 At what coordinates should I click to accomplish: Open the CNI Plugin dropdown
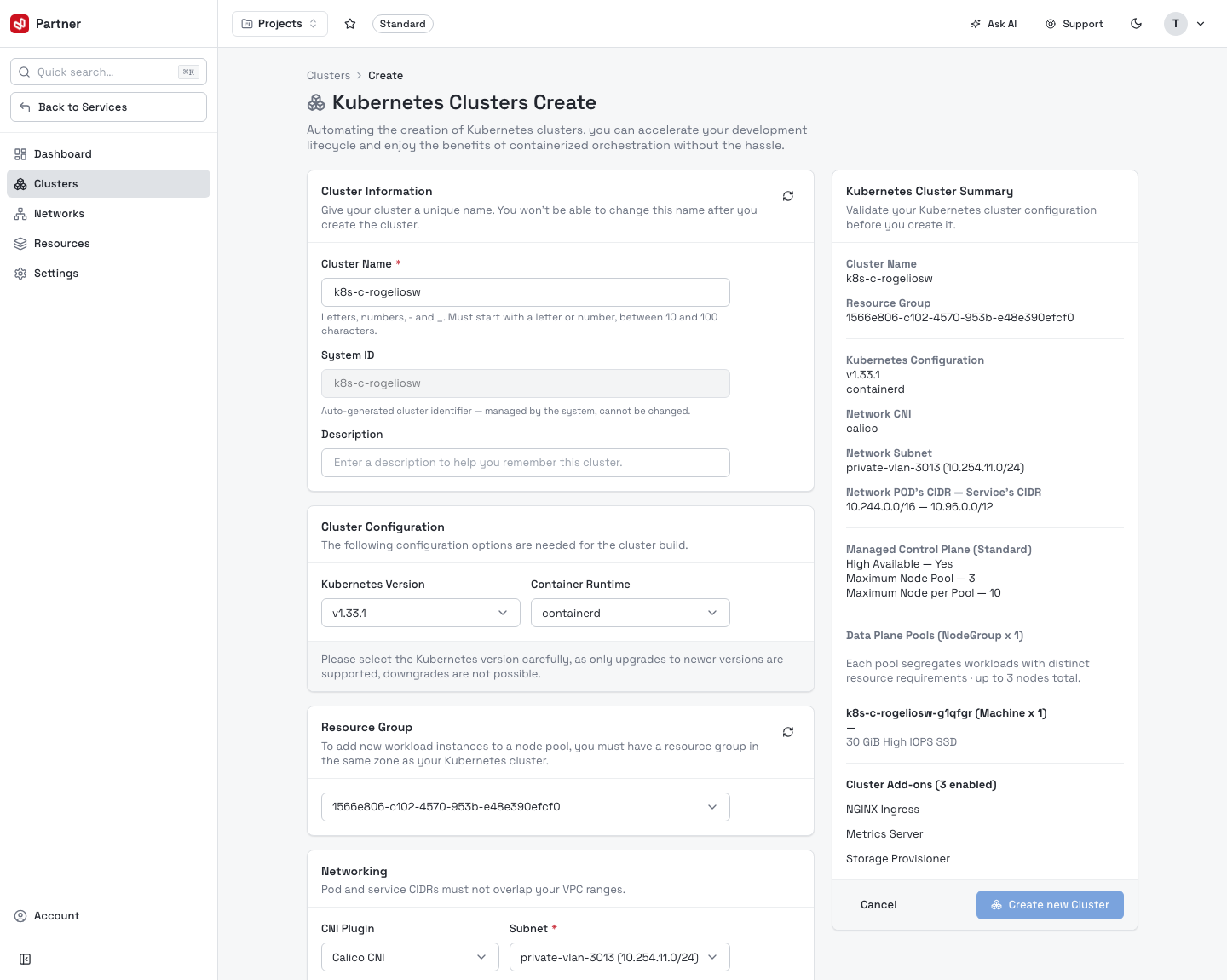point(410,957)
